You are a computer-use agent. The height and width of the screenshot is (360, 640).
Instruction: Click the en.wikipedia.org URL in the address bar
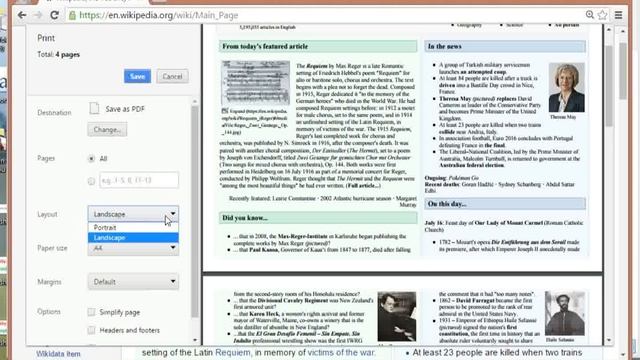pyautogui.click(x=158, y=16)
